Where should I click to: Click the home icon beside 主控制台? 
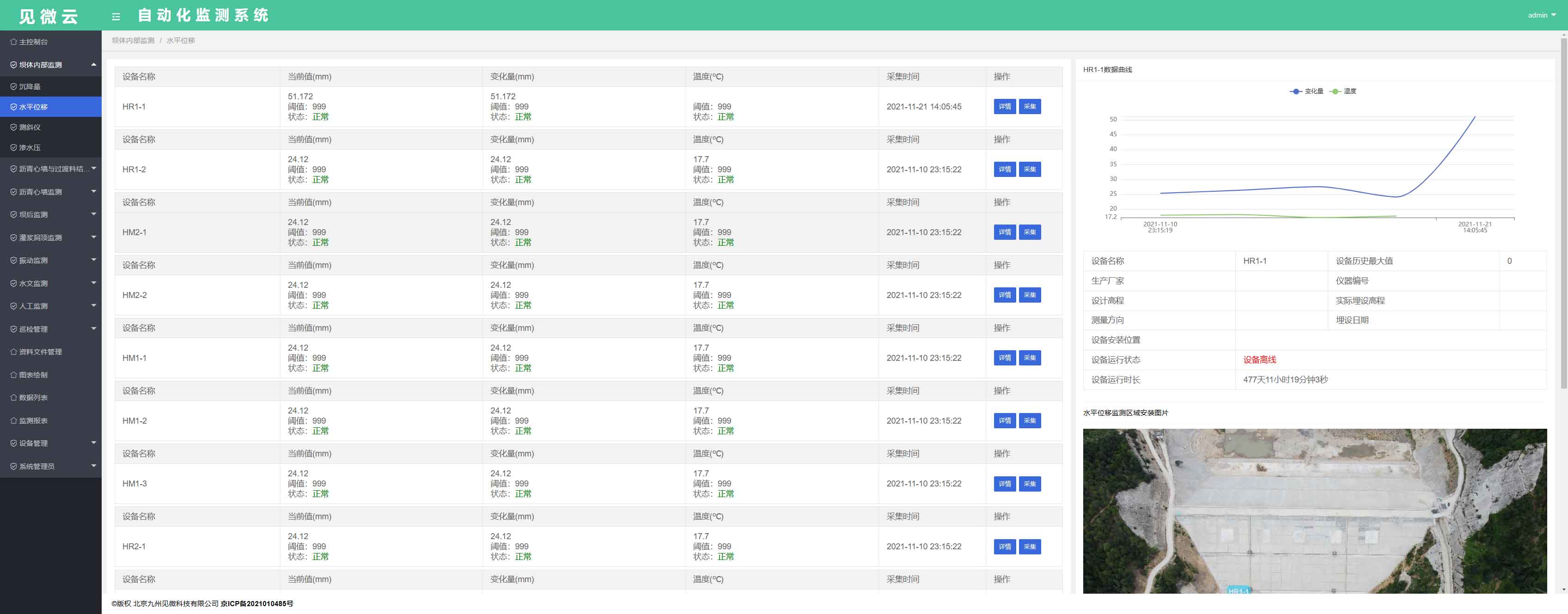tap(13, 42)
